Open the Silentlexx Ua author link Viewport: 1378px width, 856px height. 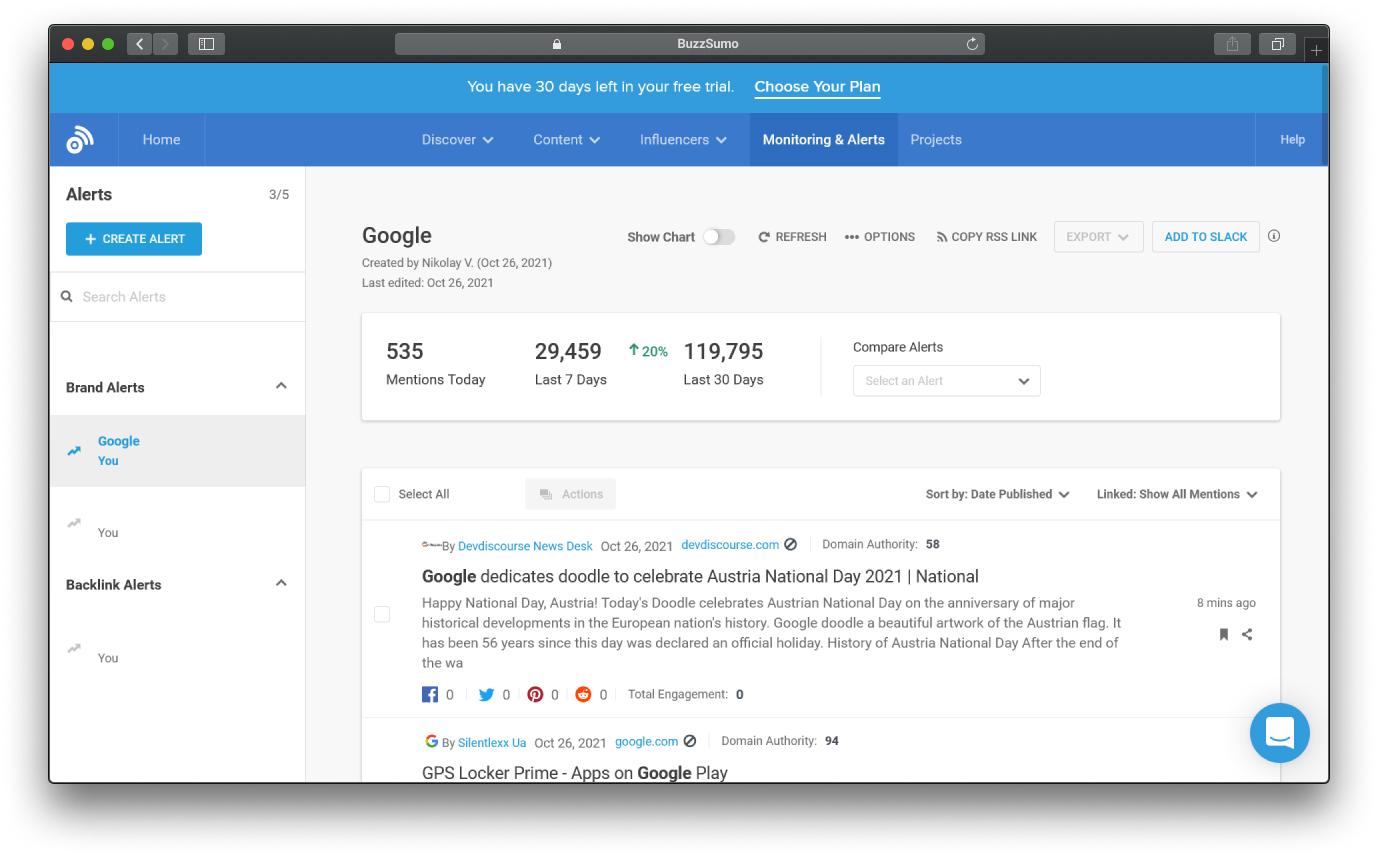(x=492, y=743)
